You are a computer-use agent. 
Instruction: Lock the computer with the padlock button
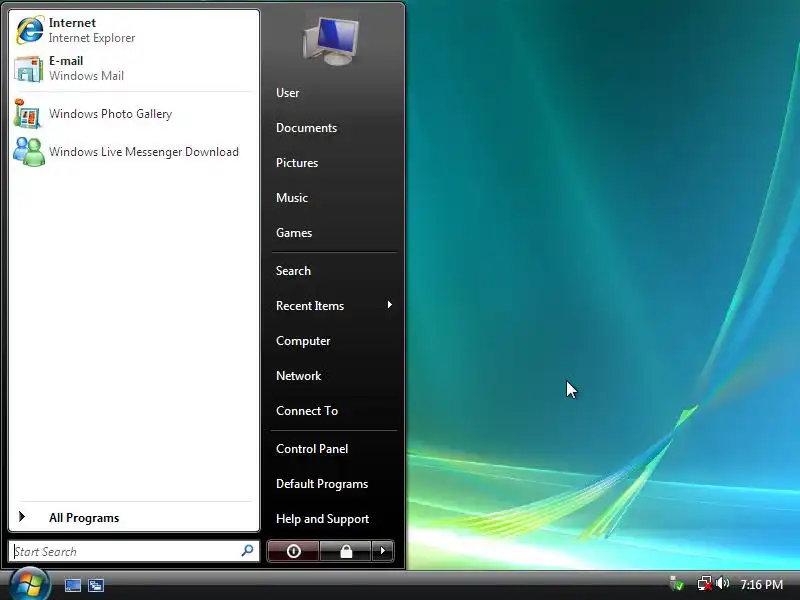click(x=345, y=551)
